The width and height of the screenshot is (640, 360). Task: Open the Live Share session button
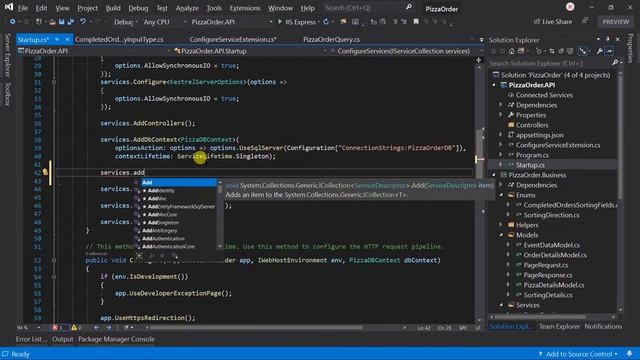[x=553, y=22]
